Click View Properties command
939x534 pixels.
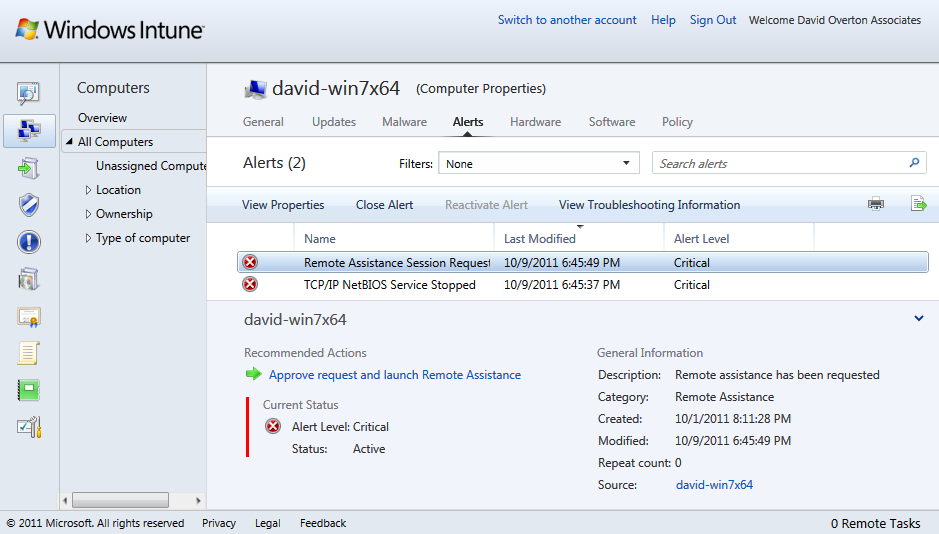[x=283, y=205]
